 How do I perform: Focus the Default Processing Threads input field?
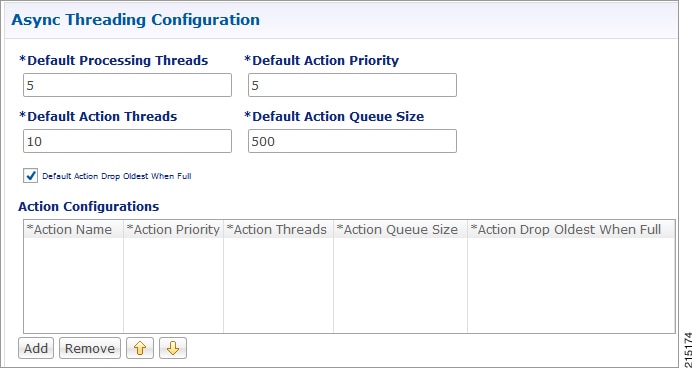(127, 85)
